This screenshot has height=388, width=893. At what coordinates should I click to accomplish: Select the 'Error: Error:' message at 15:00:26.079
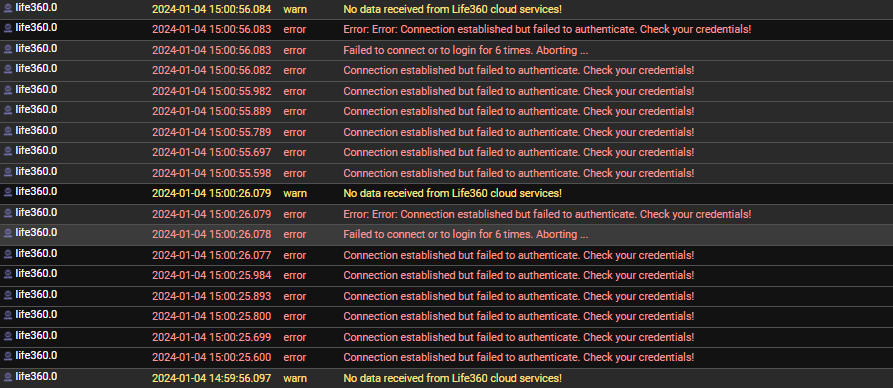click(x=547, y=214)
